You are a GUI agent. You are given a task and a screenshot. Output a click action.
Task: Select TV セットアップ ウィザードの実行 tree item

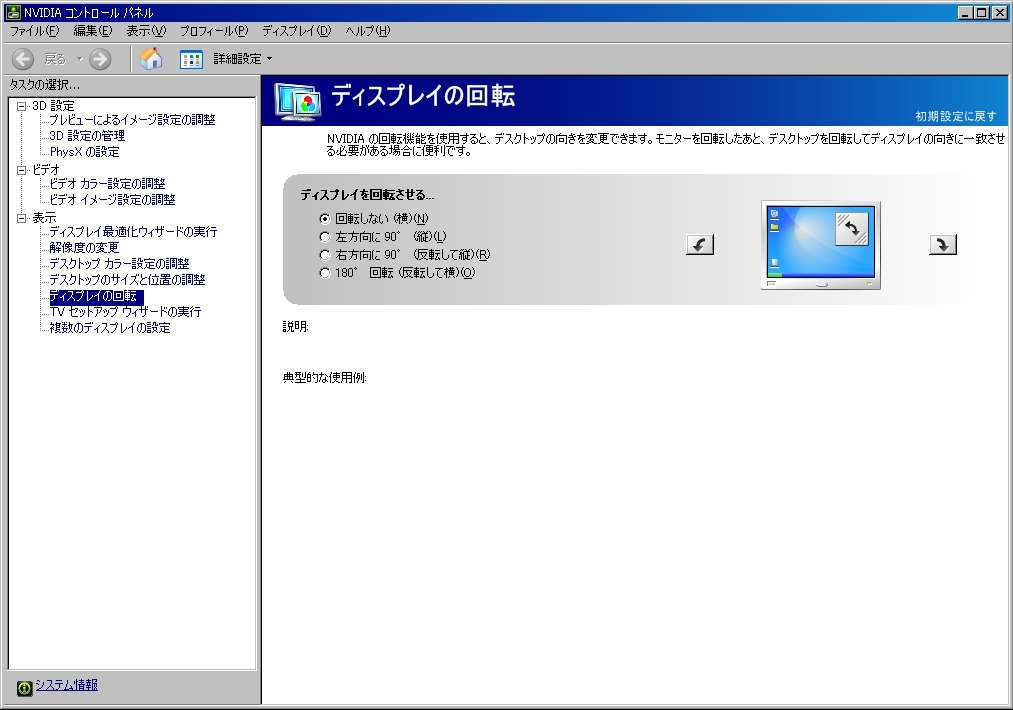[x=125, y=311]
